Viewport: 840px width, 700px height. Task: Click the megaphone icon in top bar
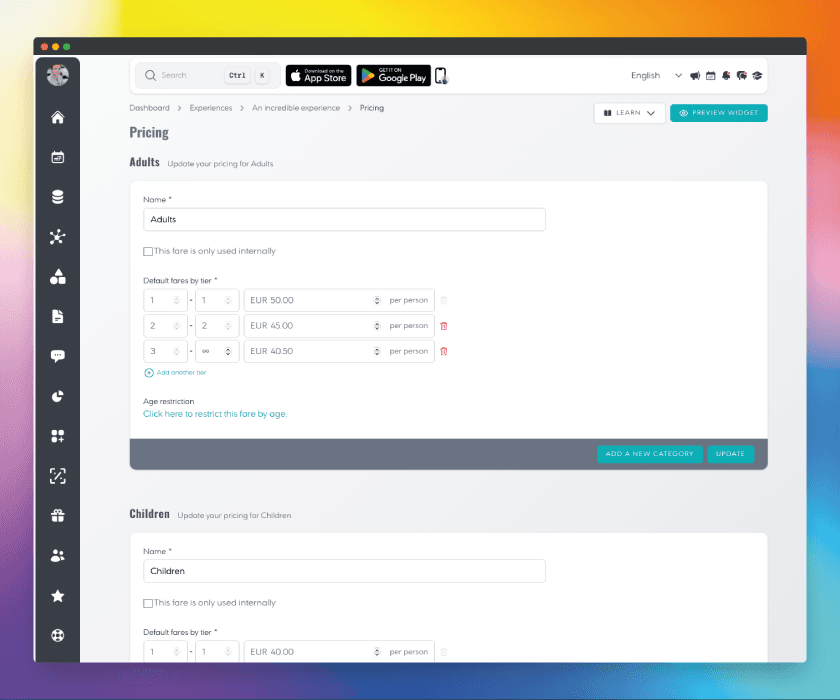point(695,76)
